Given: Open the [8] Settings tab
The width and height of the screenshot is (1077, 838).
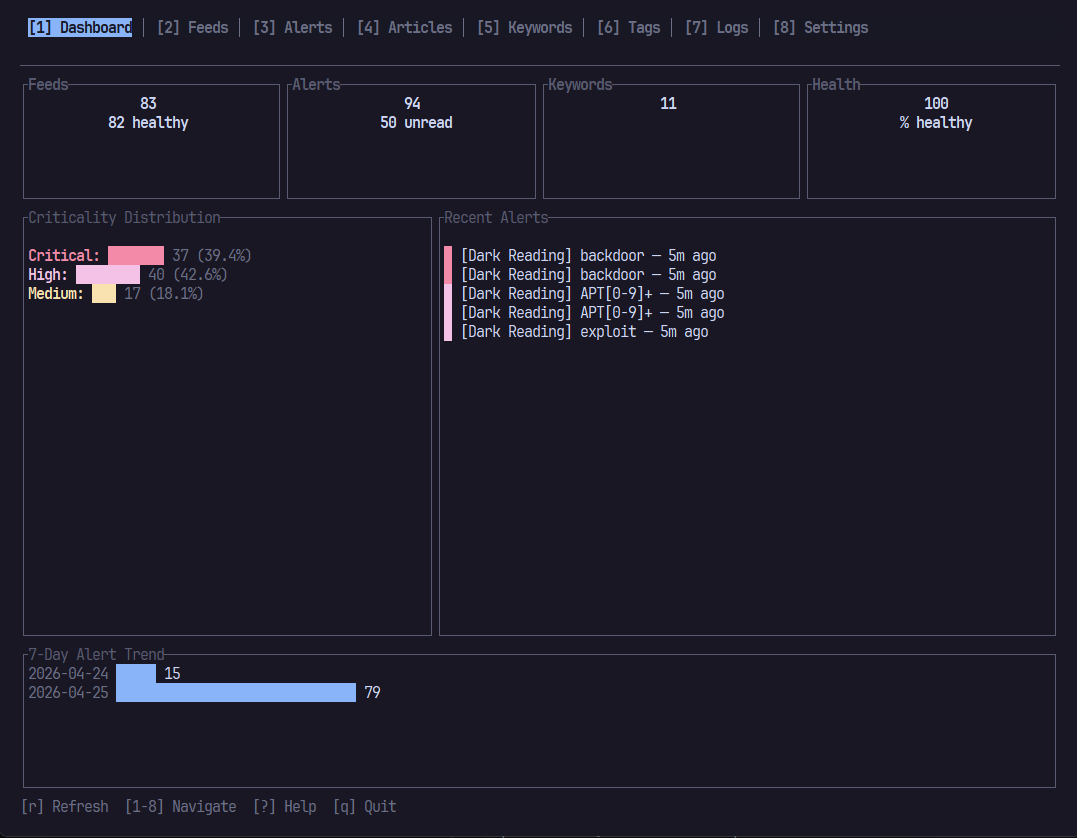Looking at the screenshot, I should click(820, 27).
